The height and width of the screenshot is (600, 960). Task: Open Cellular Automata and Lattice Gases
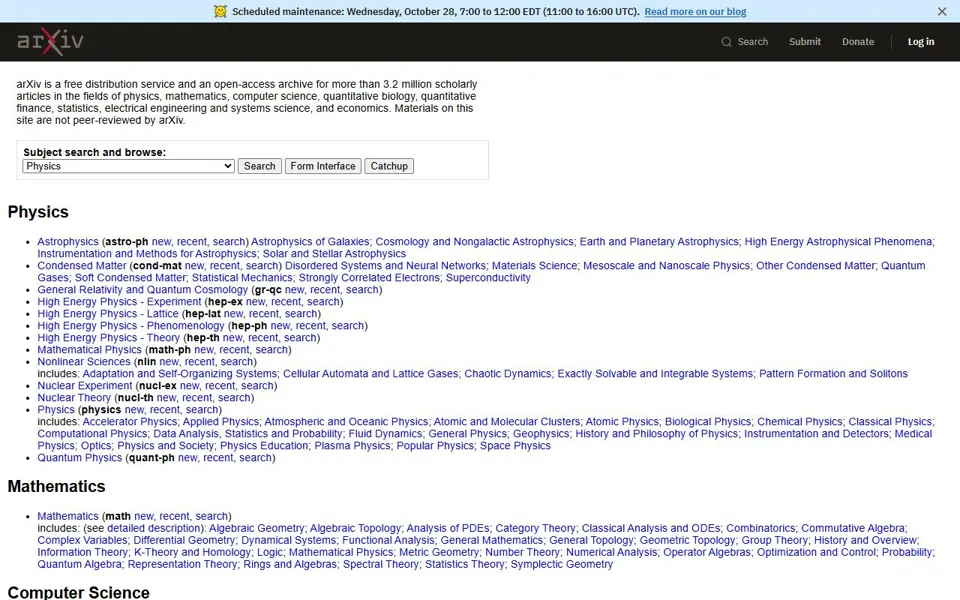tap(370, 373)
